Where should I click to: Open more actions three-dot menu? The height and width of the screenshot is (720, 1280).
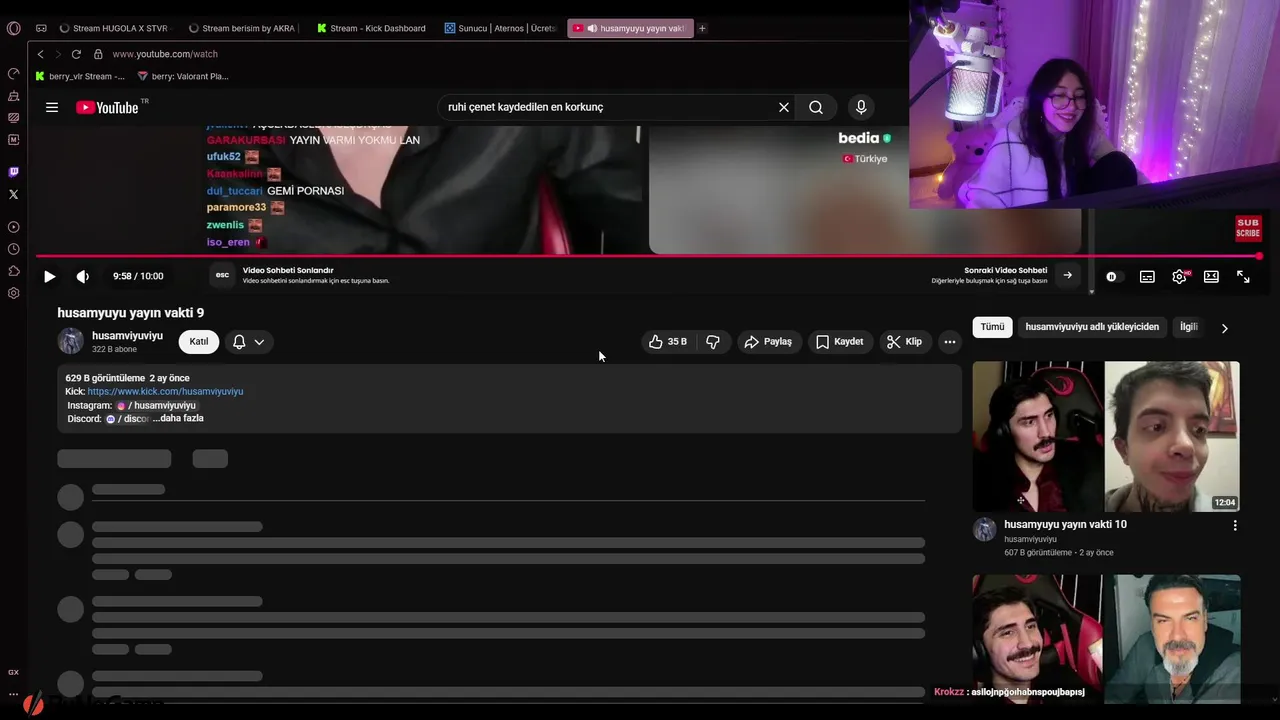coord(950,342)
